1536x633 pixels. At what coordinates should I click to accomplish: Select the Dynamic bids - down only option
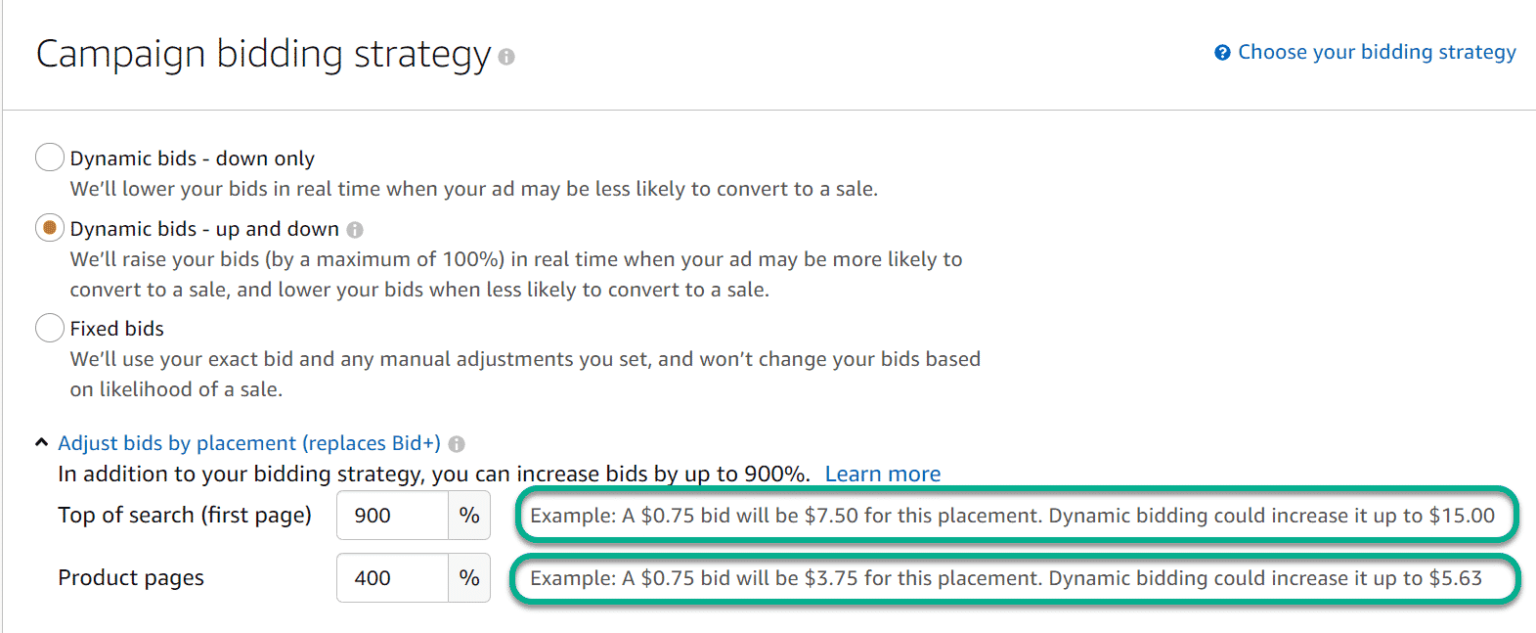48,157
